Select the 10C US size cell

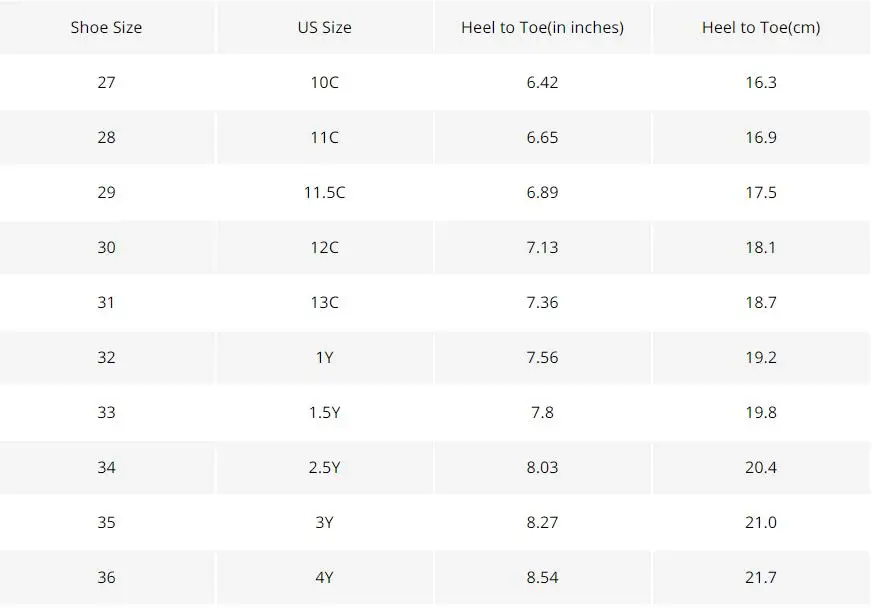(x=325, y=82)
